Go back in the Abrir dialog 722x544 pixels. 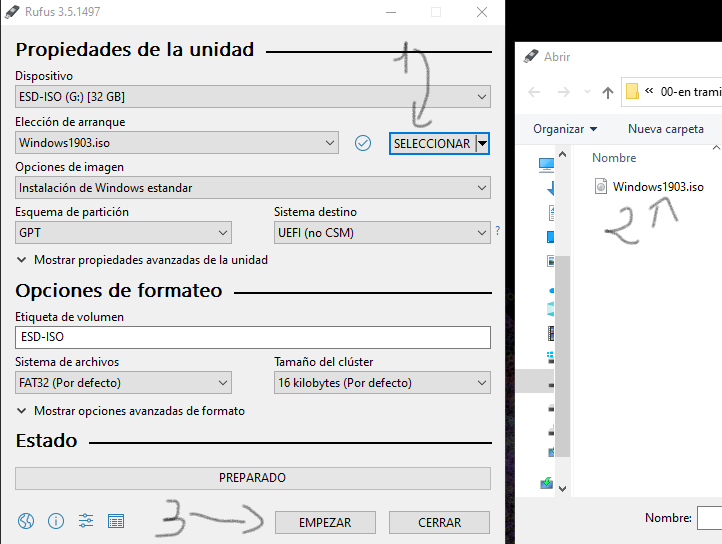pos(534,92)
